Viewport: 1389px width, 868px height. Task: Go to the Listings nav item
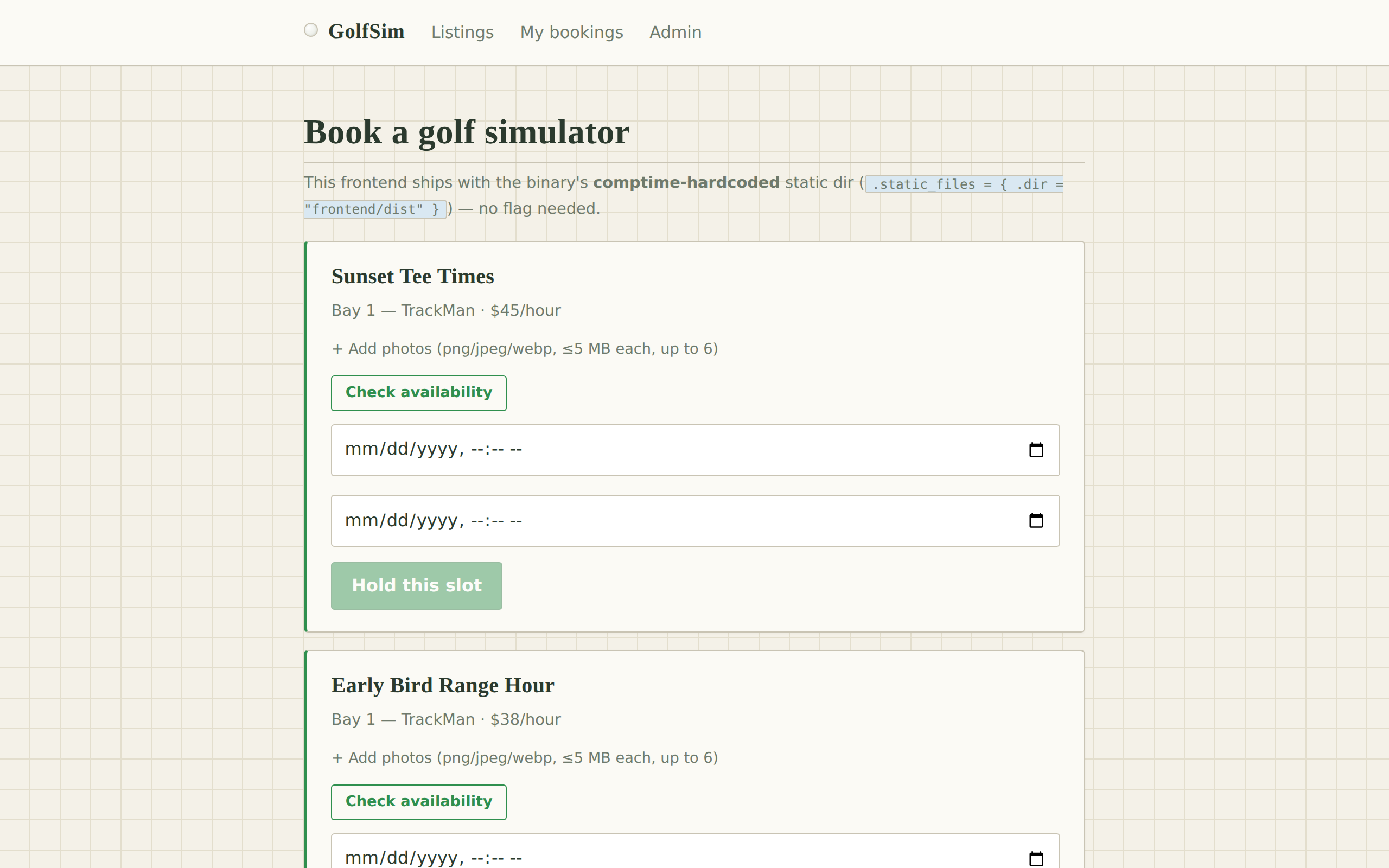pyautogui.click(x=462, y=32)
